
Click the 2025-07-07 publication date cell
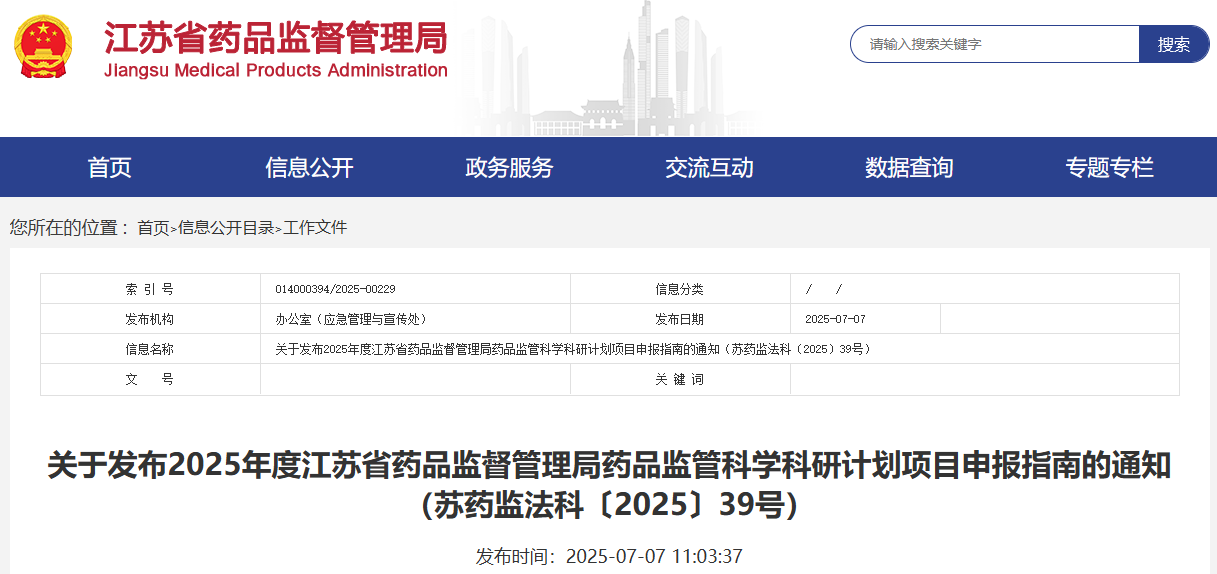pos(835,319)
